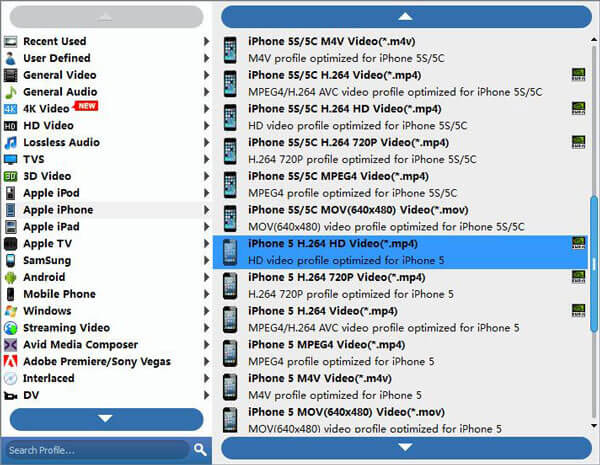This screenshot has height=465, width=600.
Task: Click the Apple TV box icon
Action: [x=11, y=243]
